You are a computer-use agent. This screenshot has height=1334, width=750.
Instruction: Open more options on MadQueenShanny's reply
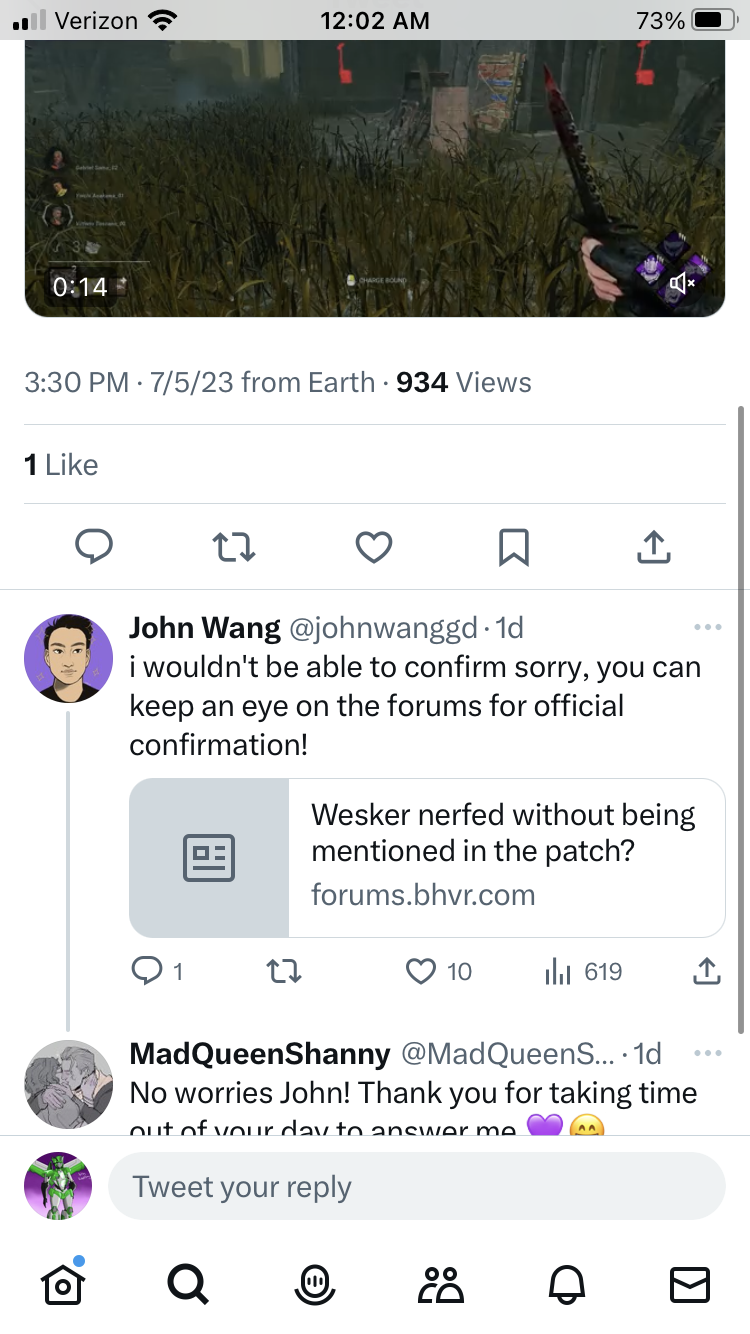click(707, 1053)
